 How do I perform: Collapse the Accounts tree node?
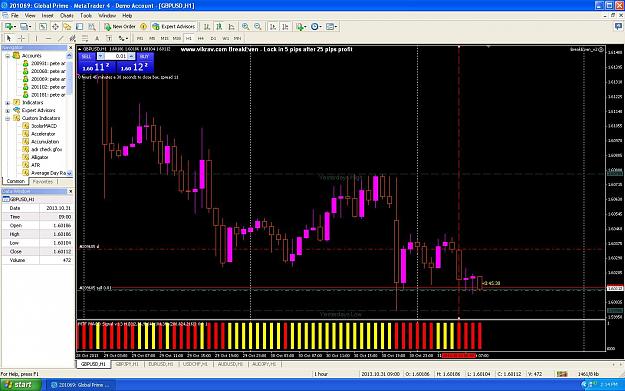point(7,56)
